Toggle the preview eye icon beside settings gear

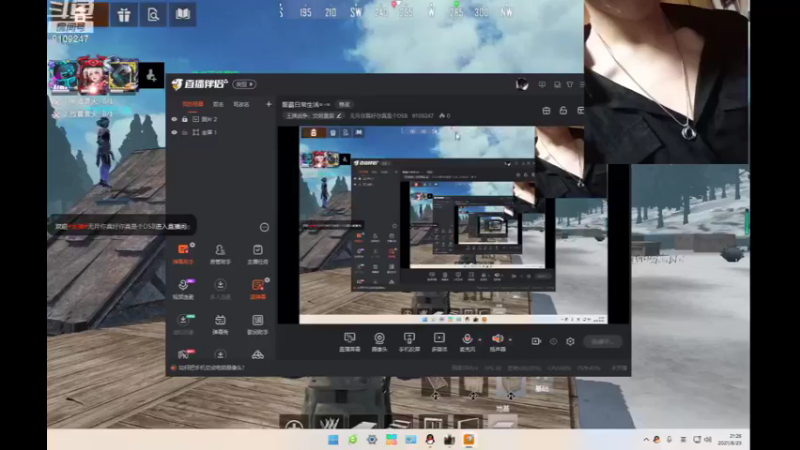tap(554, 341)
